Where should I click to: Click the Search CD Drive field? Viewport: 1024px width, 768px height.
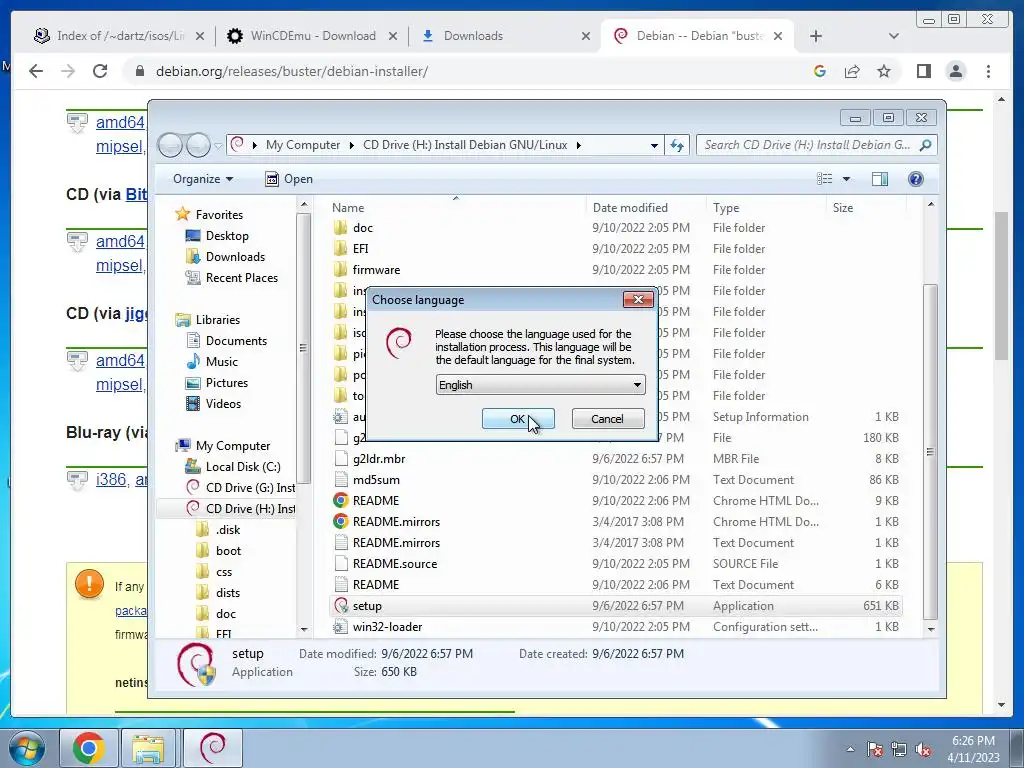pos(816,145)
